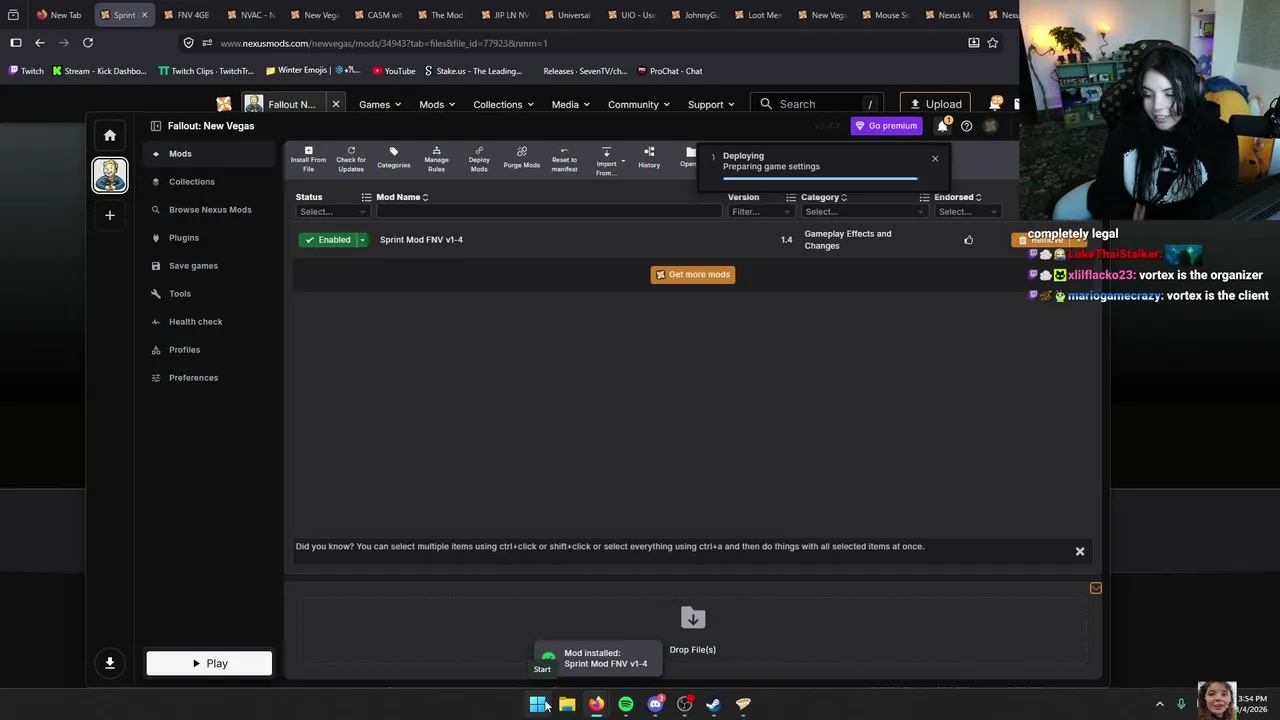Close the Did you know tip banner
Image resolution: width=1280 pixels, height=720 pixels.
click(x=1080, y=551)
